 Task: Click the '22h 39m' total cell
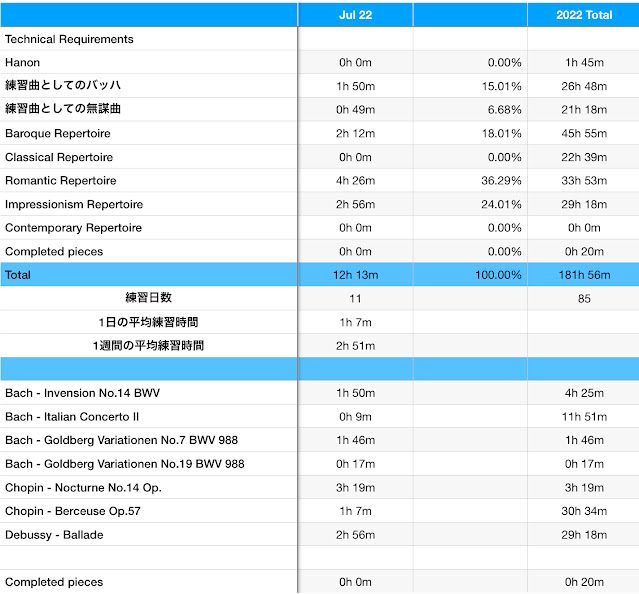(x=584, y=157)
